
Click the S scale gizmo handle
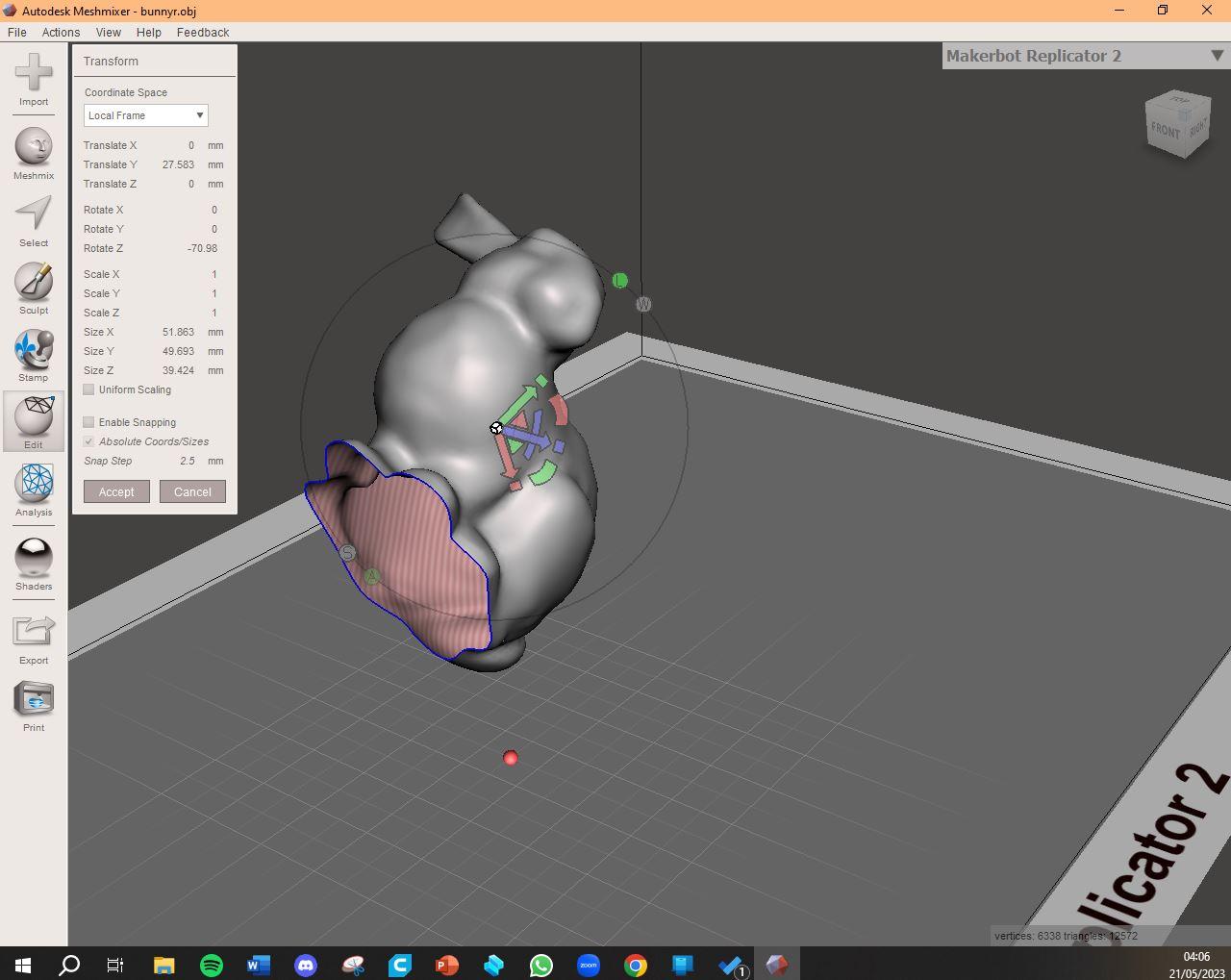(348, 552)
